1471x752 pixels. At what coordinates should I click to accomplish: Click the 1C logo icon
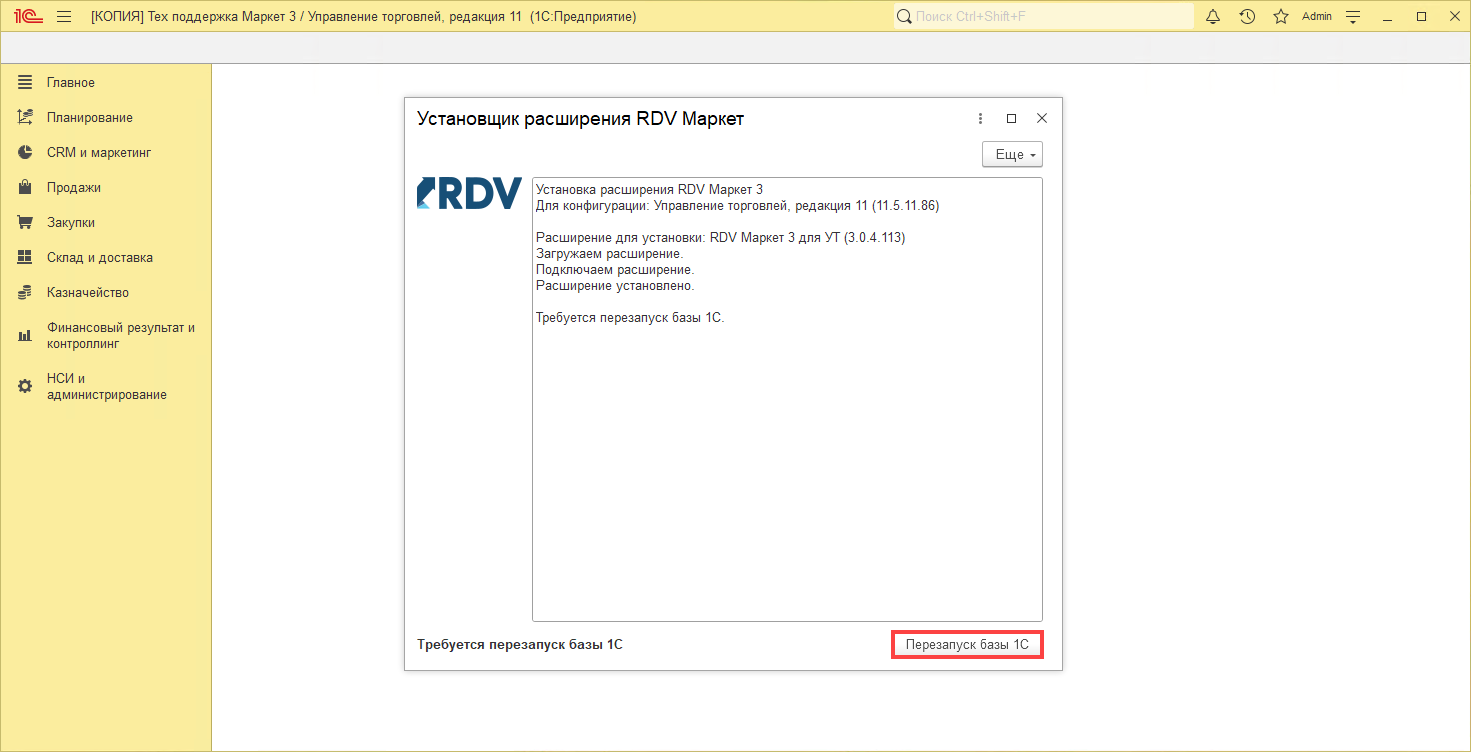29,17
